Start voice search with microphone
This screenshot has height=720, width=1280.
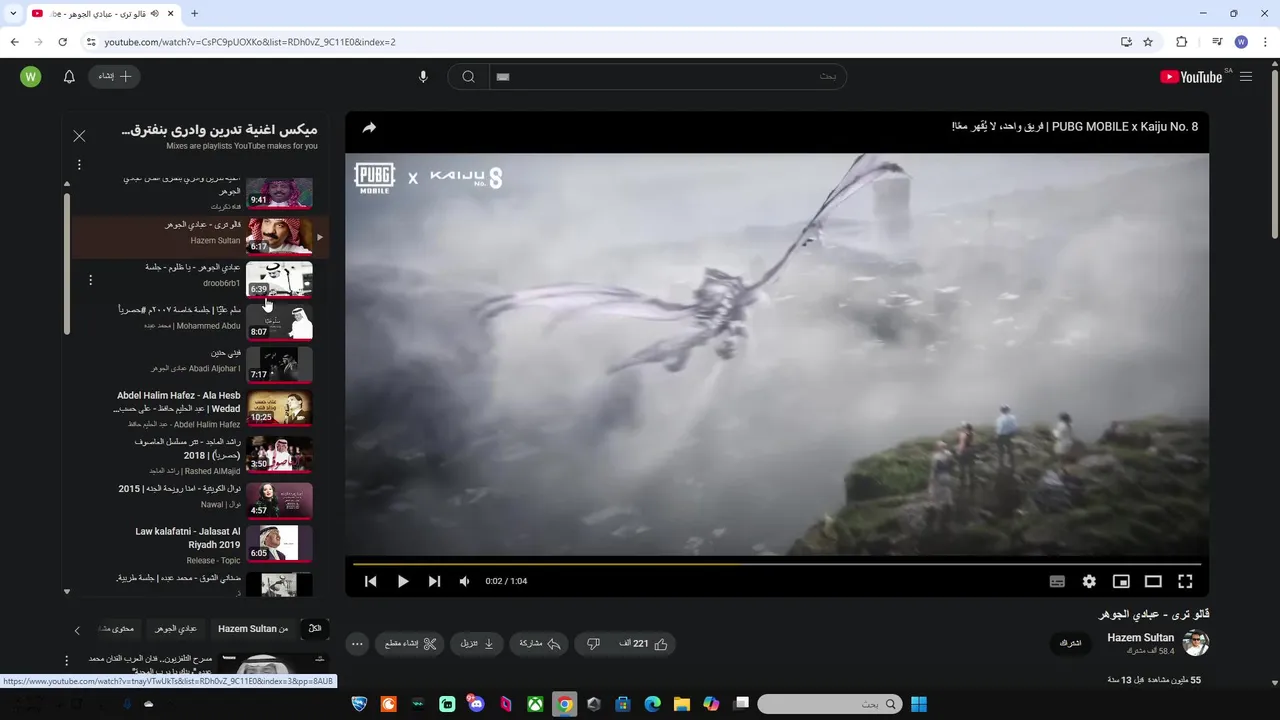pos(423,77)
